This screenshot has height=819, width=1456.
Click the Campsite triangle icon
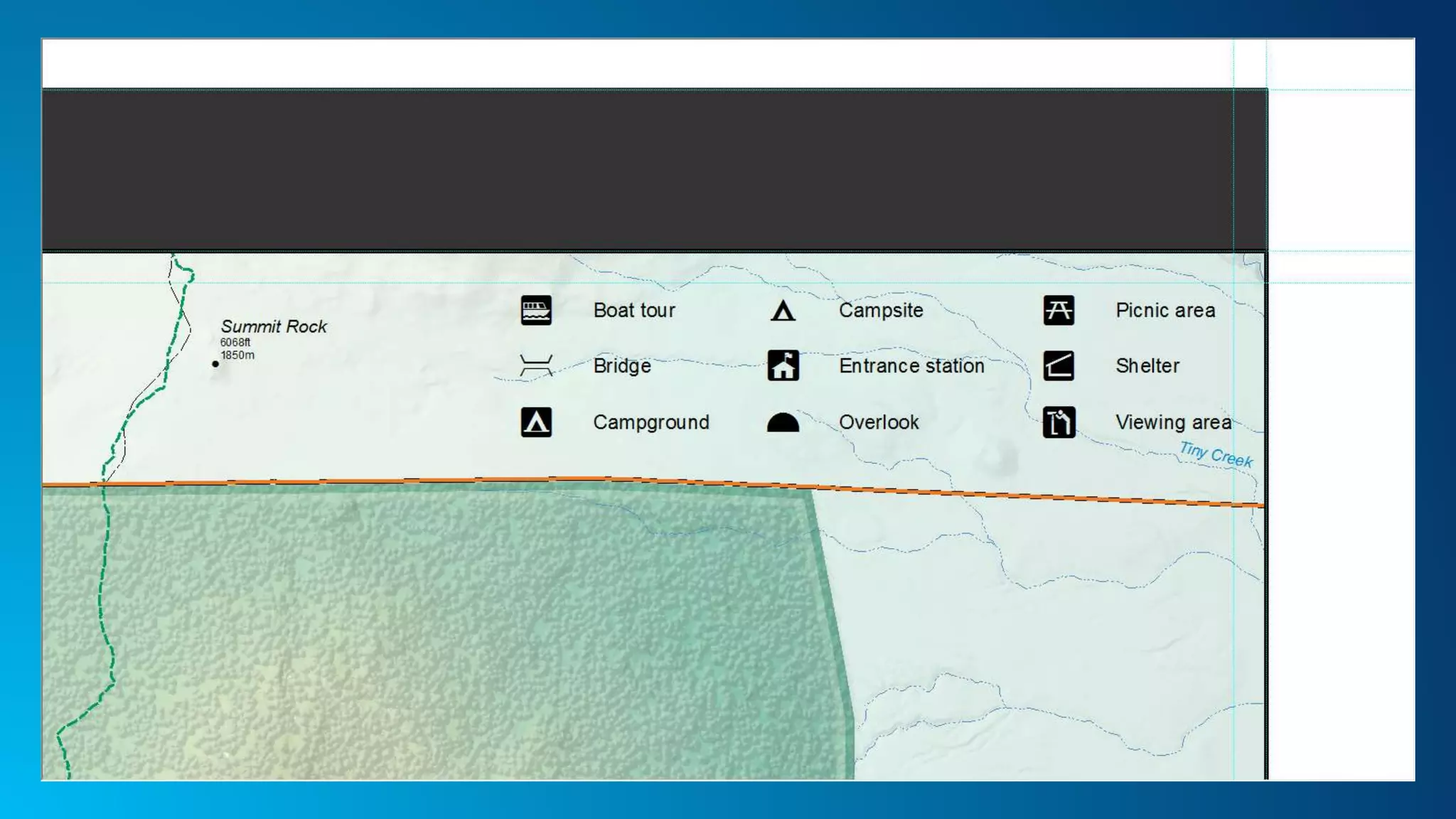coord(783,311)
